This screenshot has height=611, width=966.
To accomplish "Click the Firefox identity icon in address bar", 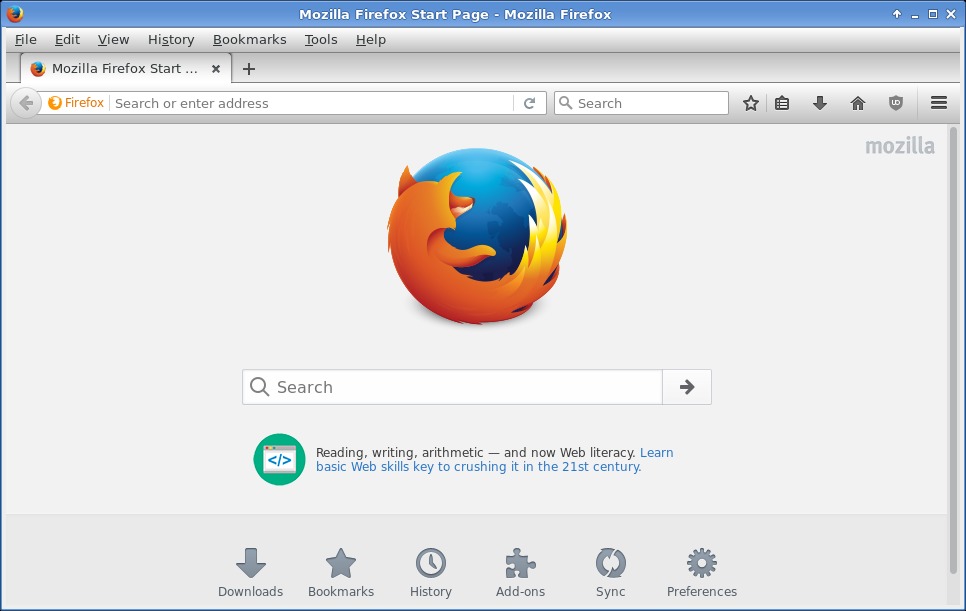I will click(x=76, y=103).
